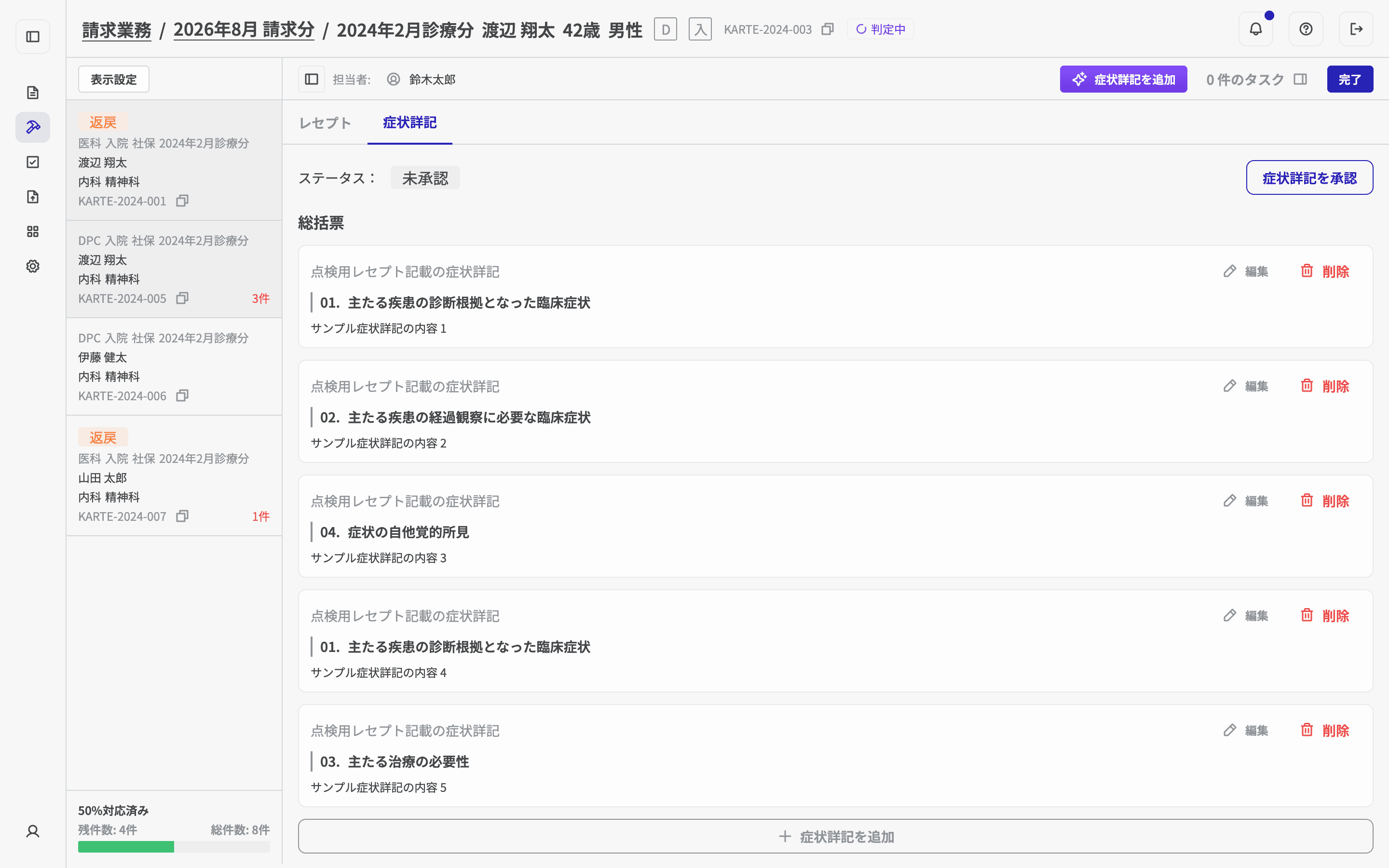Click the D badge in header
The width and height of the screenshot is (1389, 868).
[x=666, y=29]
